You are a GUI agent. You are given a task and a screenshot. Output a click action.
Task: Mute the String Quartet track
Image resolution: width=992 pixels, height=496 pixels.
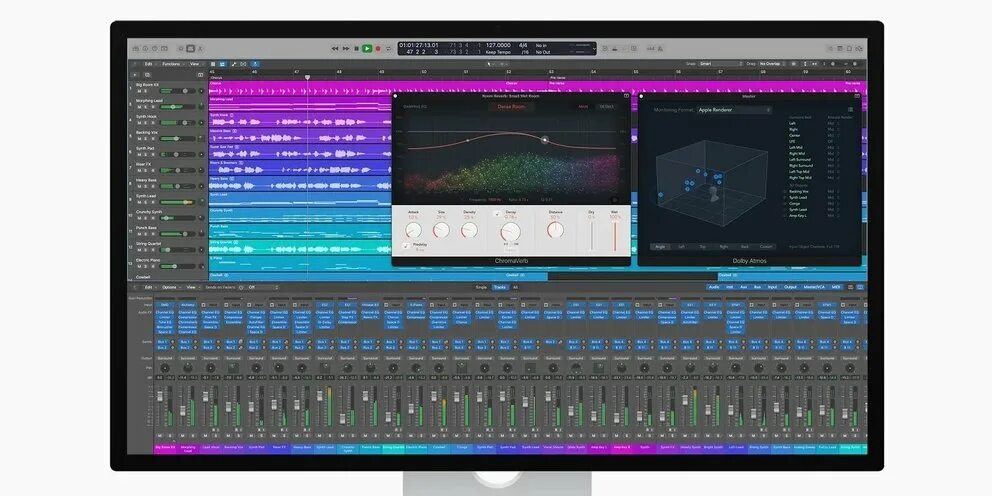[x=139, y=250]
